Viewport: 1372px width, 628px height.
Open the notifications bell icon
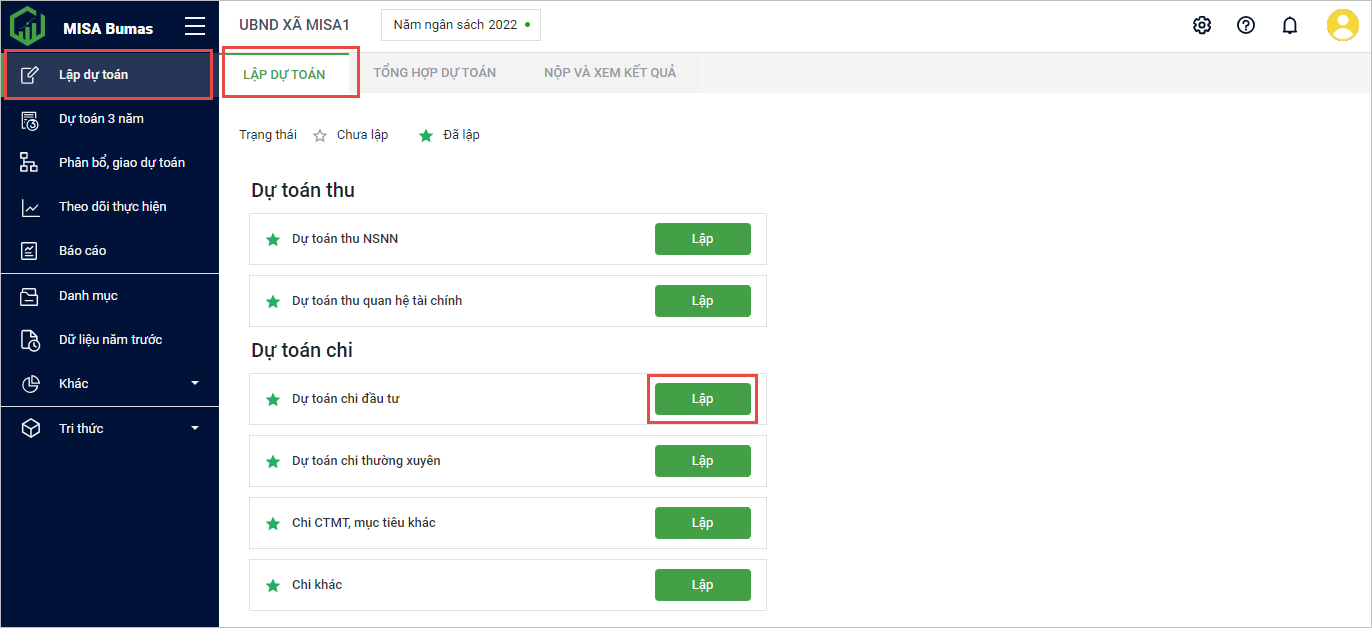(1290, 25)
